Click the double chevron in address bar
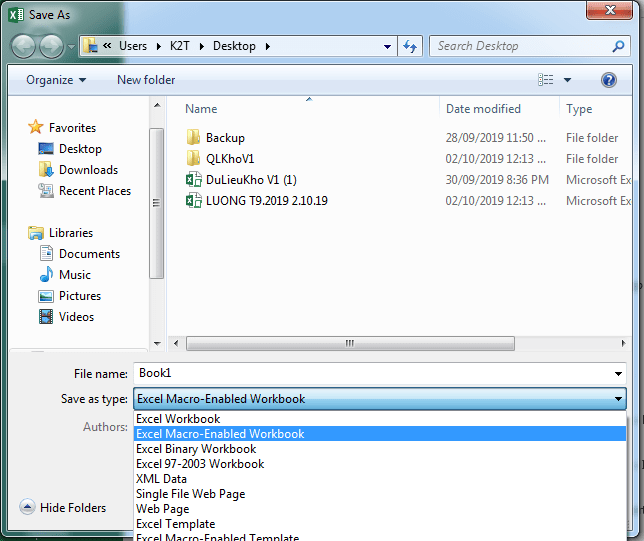This screenshot has width=644, height=541. coord(107,46)
